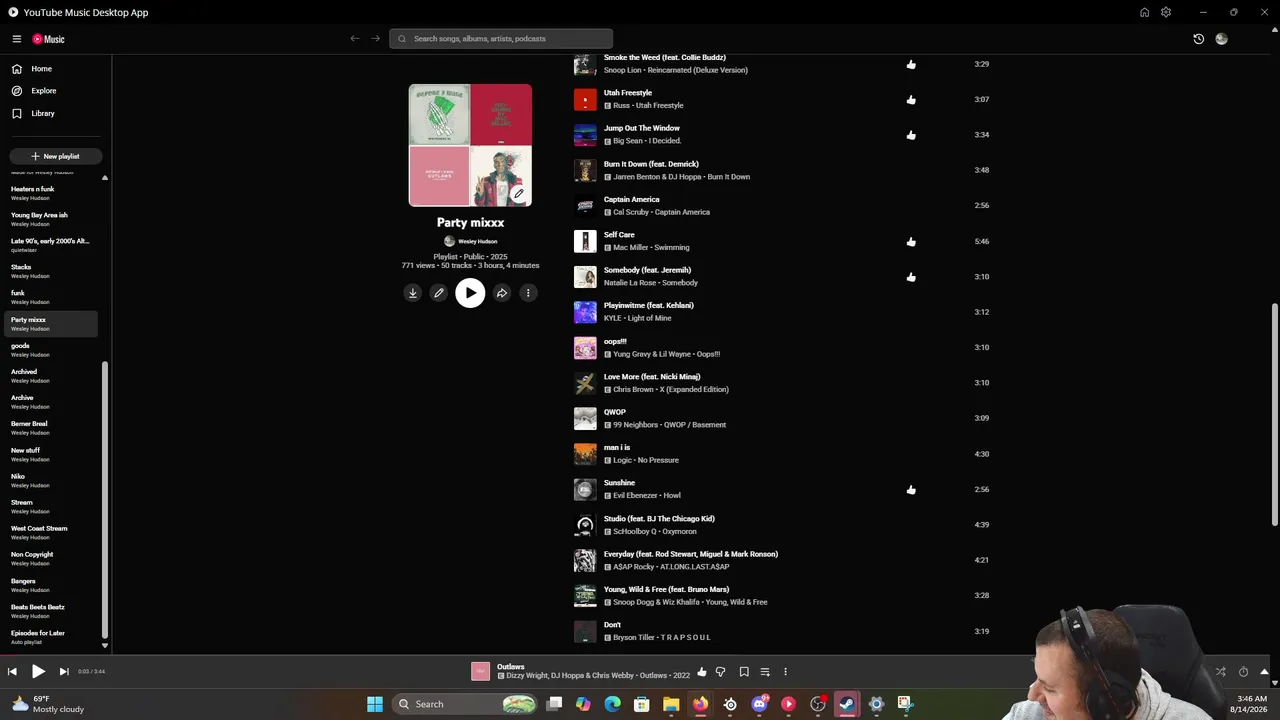Click now playing Outlaws thumbnail
Image resolution: width=1280 pixels, height=720 pixels.
coord(480,672)
